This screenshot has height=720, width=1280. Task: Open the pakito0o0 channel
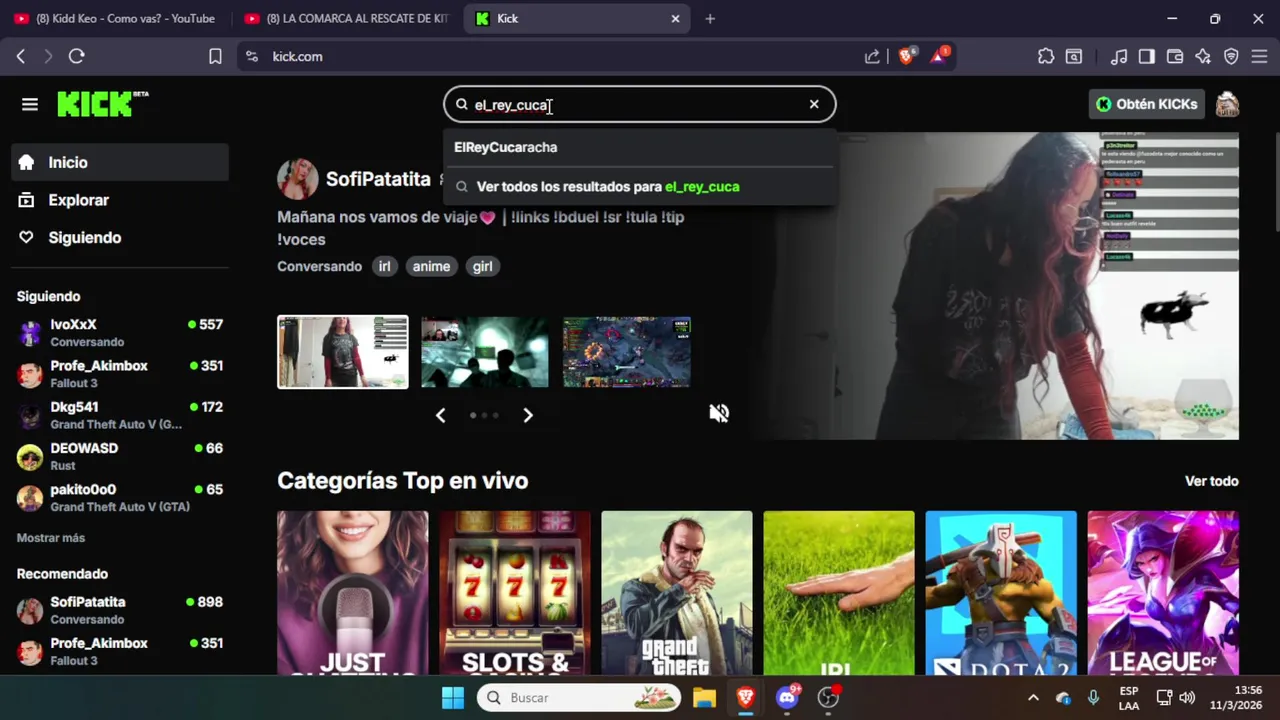click(120, 497)
